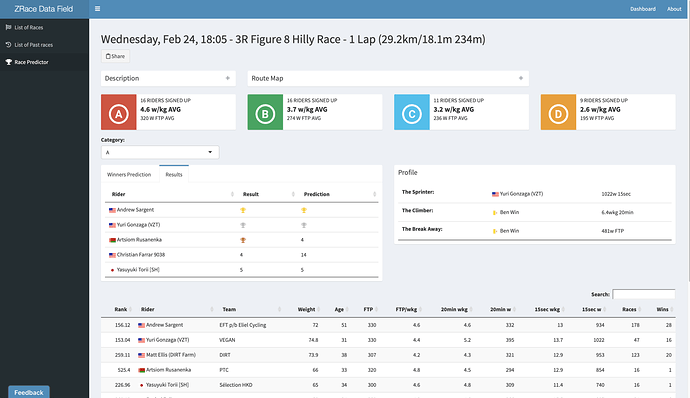Open the About link in header
This screenshot has height=398, width=690.
[674, 9]
